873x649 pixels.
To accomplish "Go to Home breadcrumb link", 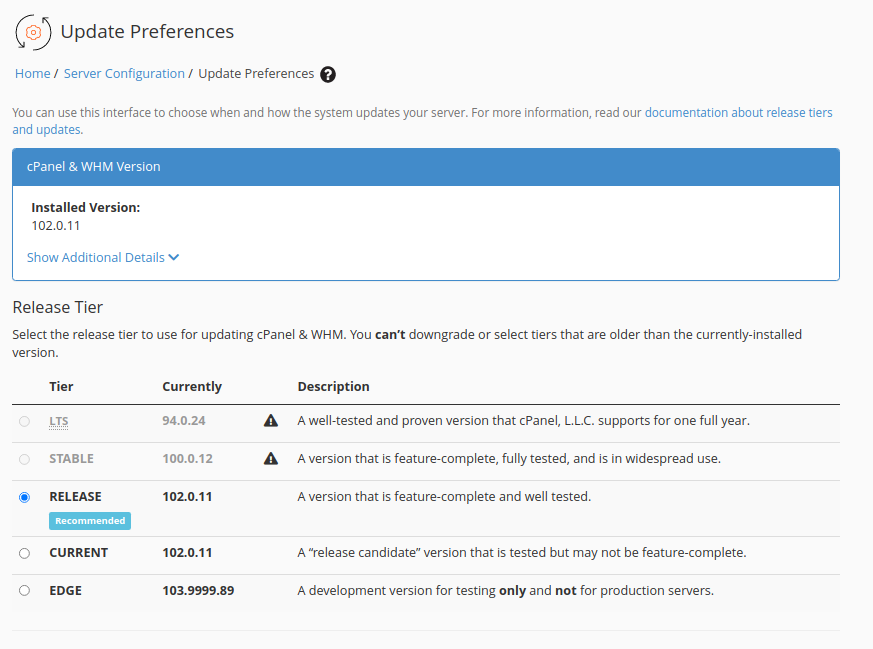I will click(32, 74).
